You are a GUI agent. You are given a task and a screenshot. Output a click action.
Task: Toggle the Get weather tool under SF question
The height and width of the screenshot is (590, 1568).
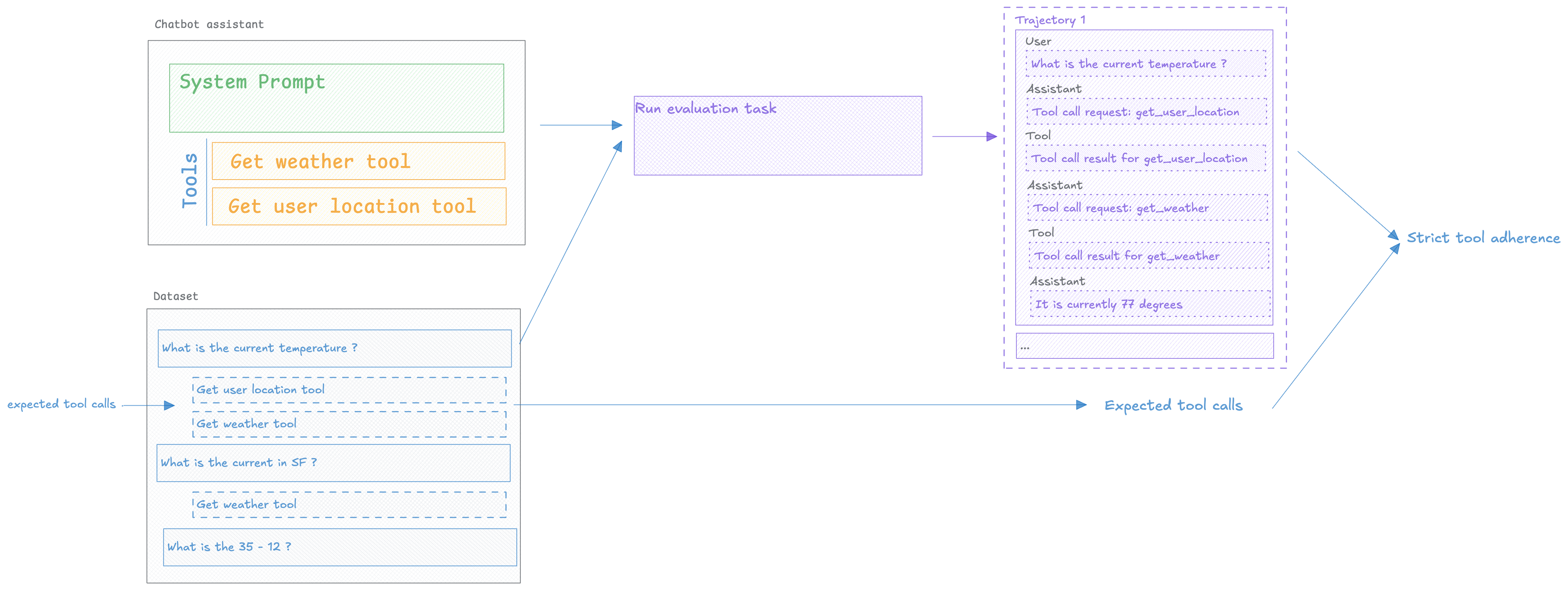pos(349,504)
